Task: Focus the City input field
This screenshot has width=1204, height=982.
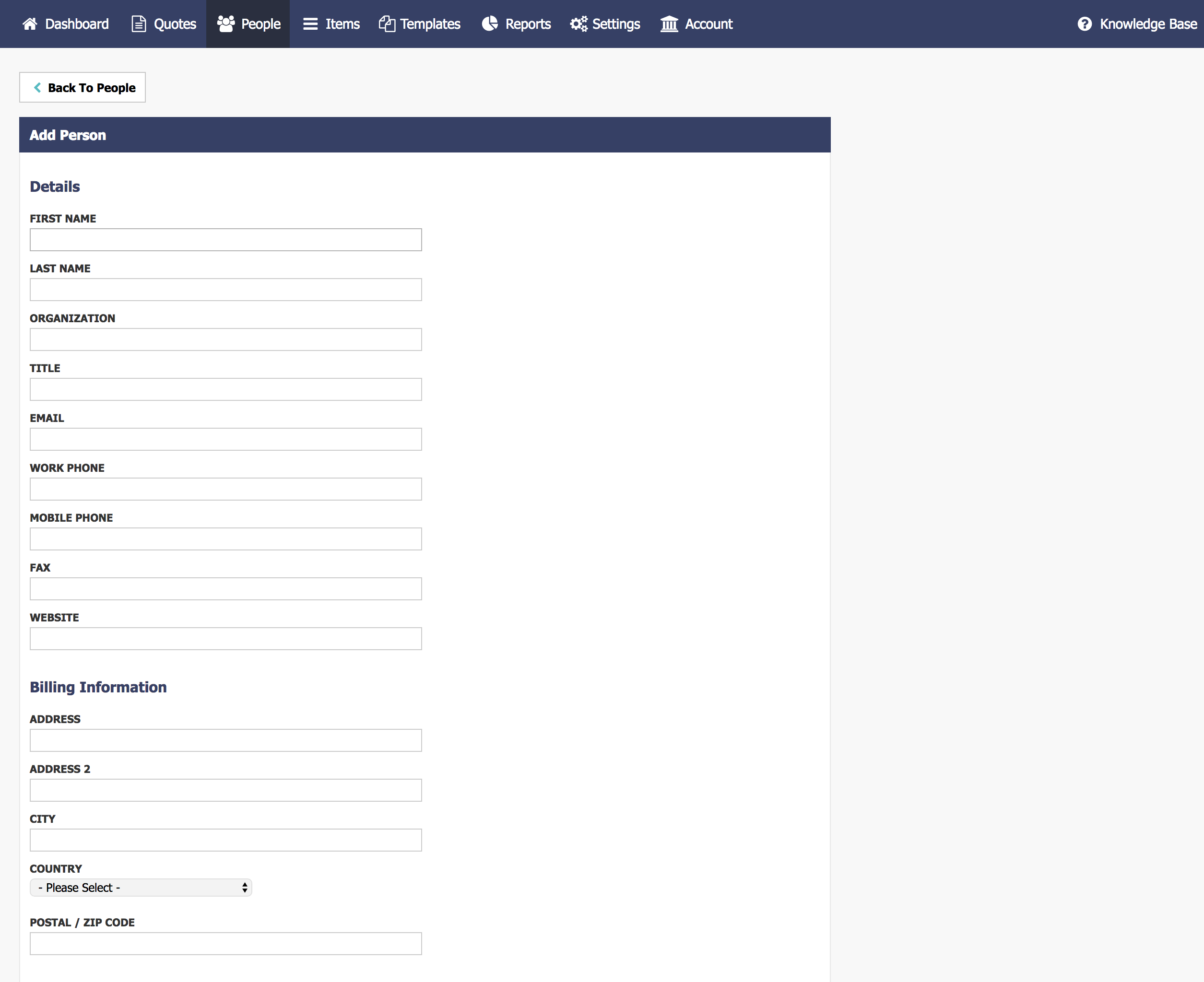Action: (x=226, y=840)
